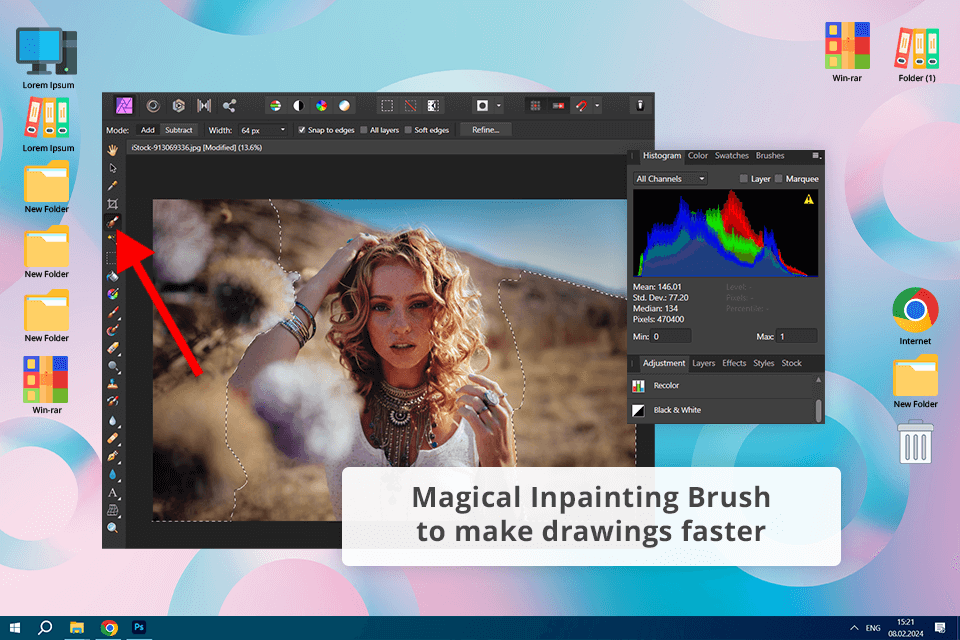Click the Invert Pixel Selection icon
The height and width of the screenshot is (640, 960).
pyautogui.click(x=433, y=106)
